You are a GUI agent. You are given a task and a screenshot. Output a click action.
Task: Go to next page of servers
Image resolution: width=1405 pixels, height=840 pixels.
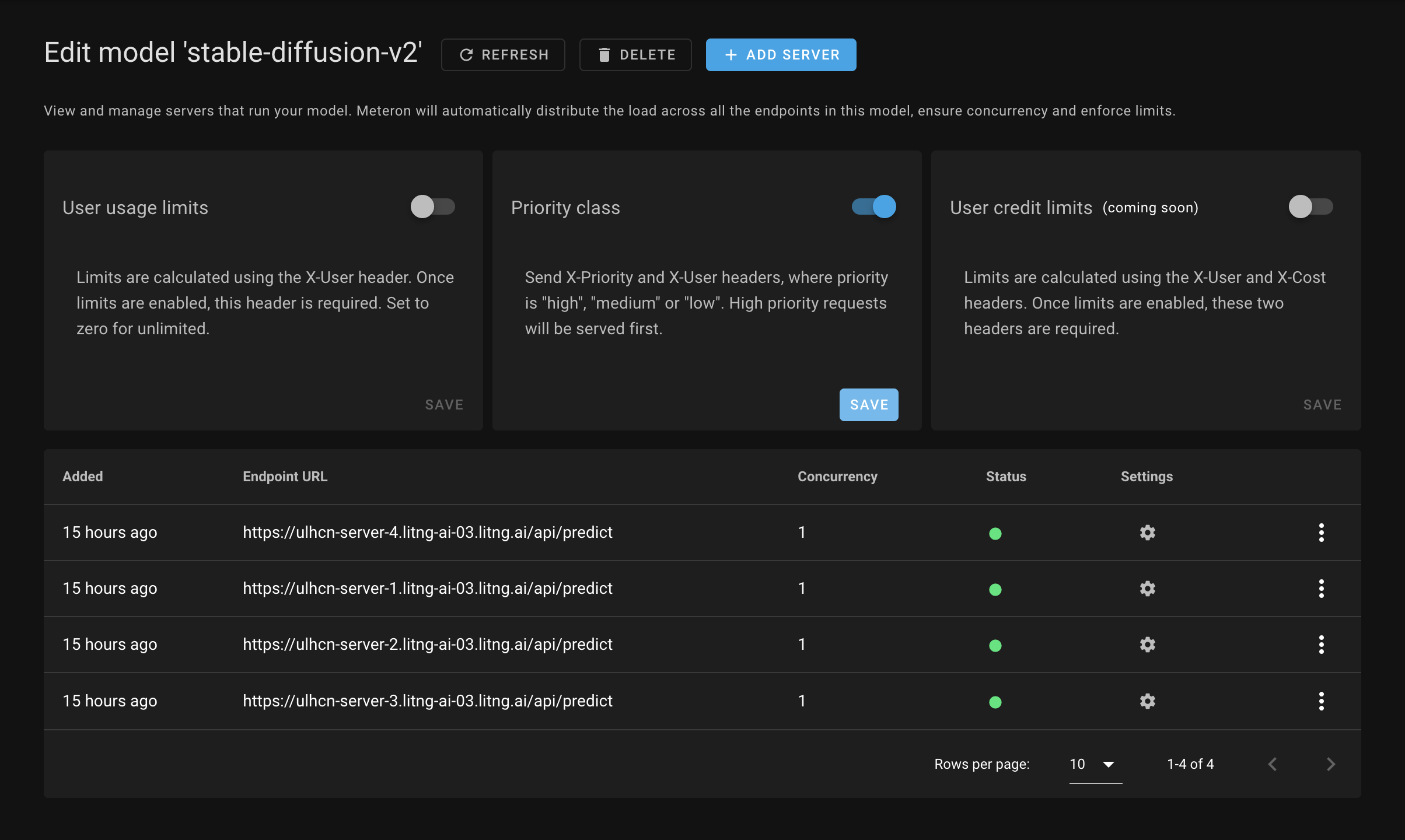[1330, 764]
